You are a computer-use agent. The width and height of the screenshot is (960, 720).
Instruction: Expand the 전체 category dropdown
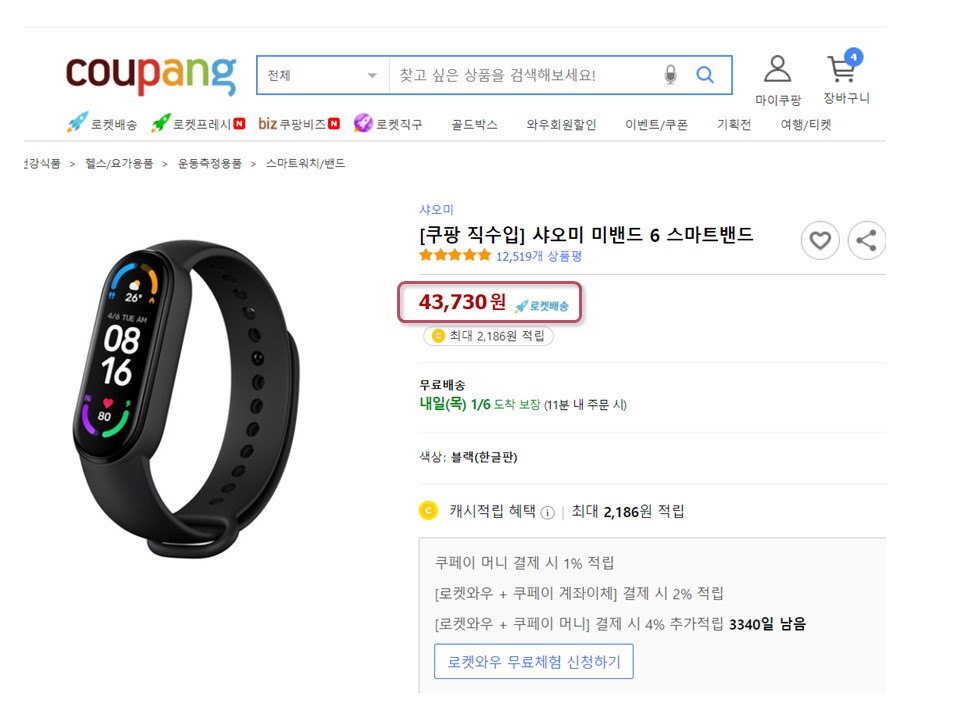(x=323, y=75)
